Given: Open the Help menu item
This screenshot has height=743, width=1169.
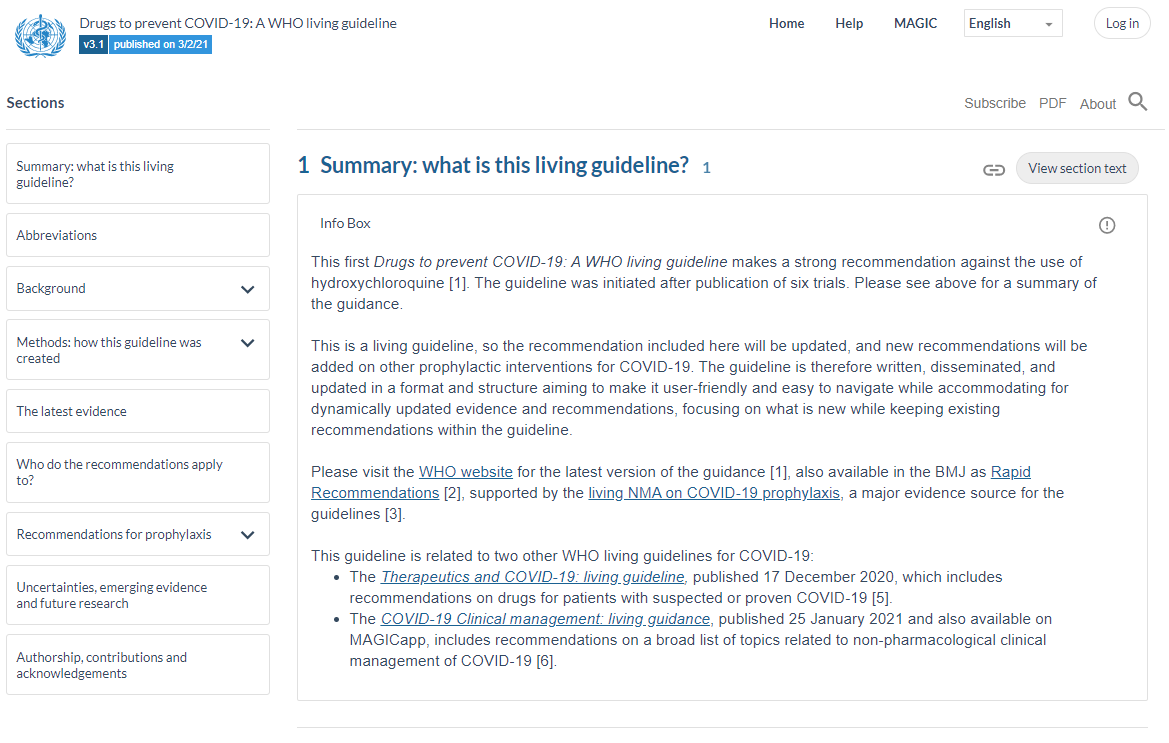Looking at the screenshot, I should pos(848,24).
